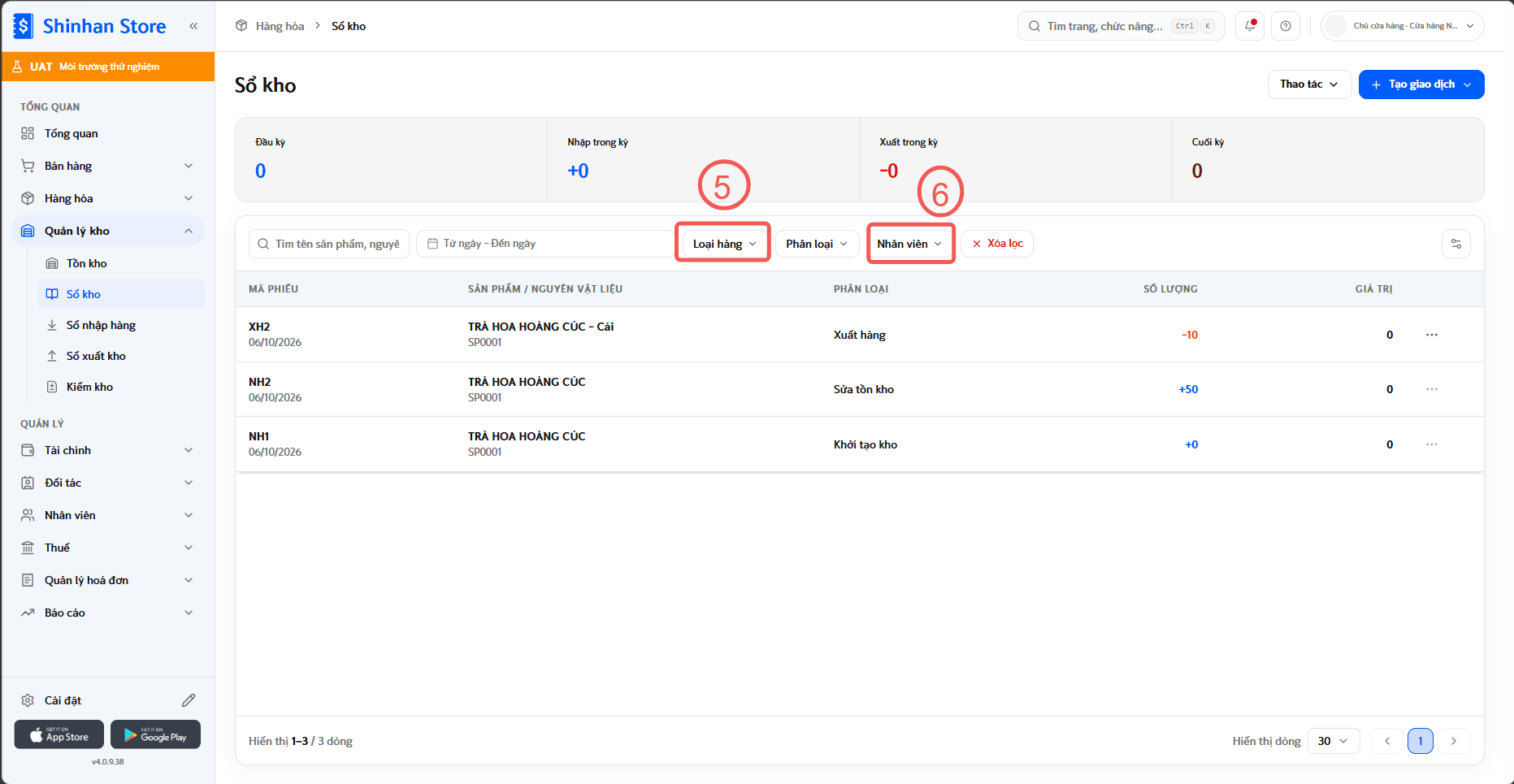Click the pencil edit icon beside Cài đặt

point(189,700)
